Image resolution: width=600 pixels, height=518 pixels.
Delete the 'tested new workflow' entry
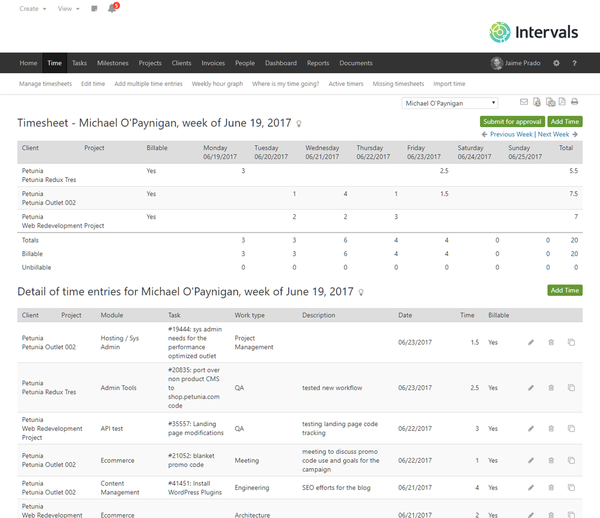pyautogui.click(x=551, y=388)
